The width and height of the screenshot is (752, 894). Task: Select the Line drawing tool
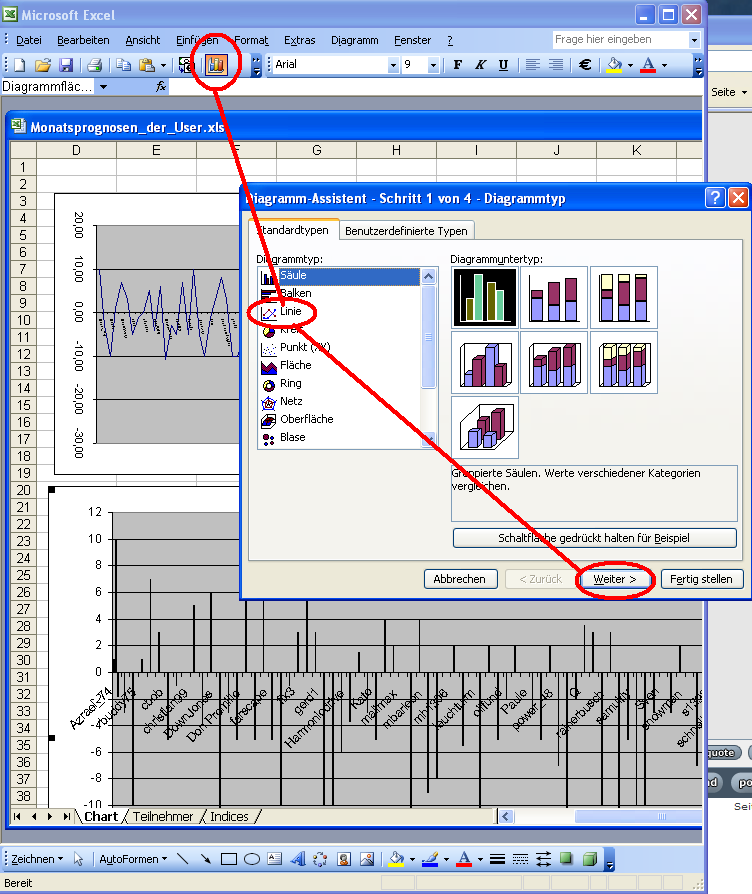182,859
